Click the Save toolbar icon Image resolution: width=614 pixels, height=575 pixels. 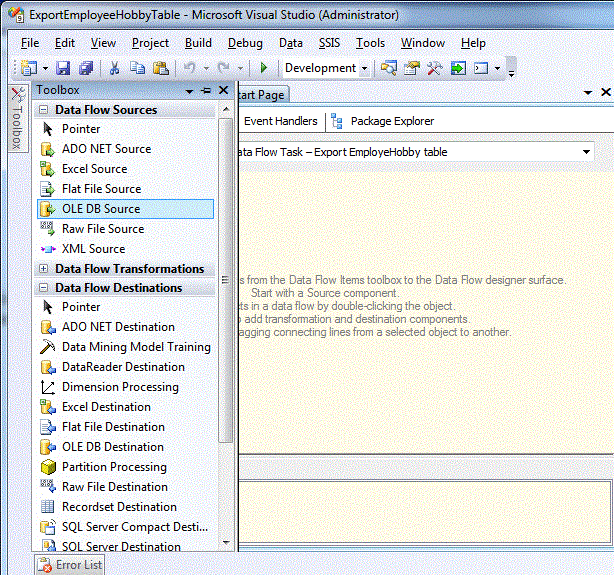coord(63,68)
